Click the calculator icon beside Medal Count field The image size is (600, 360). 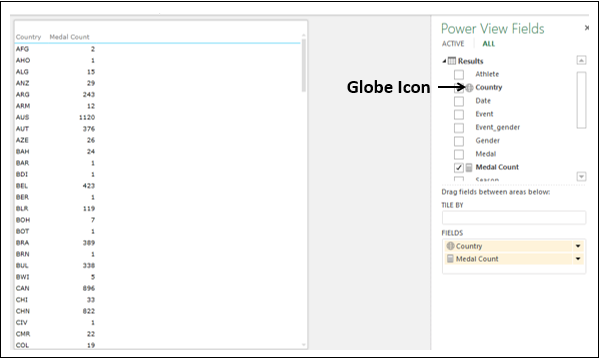[469, 168]
